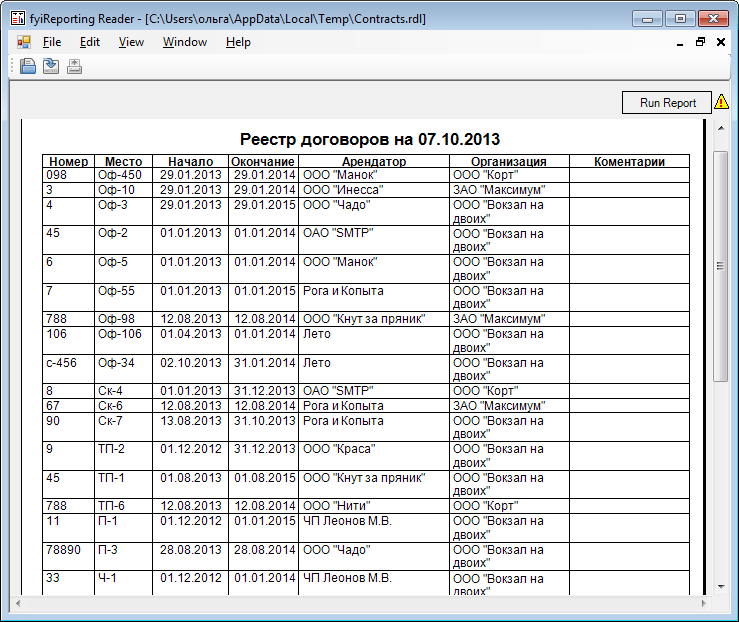Click cell 'ТП-6'
Image resolution: width=739 pixels, height=622 pixels.
[123, 506]
